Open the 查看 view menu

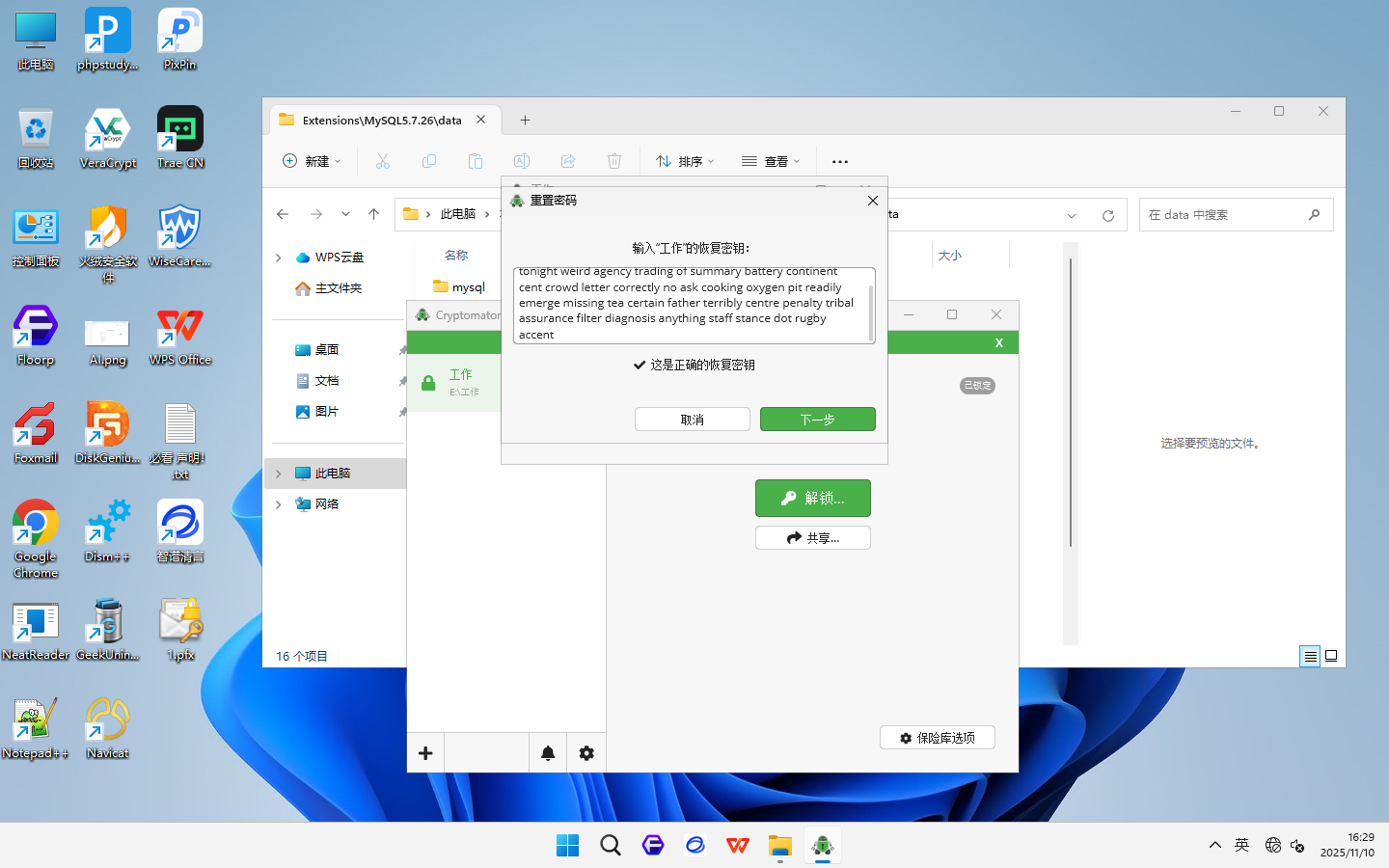point(771,161)
